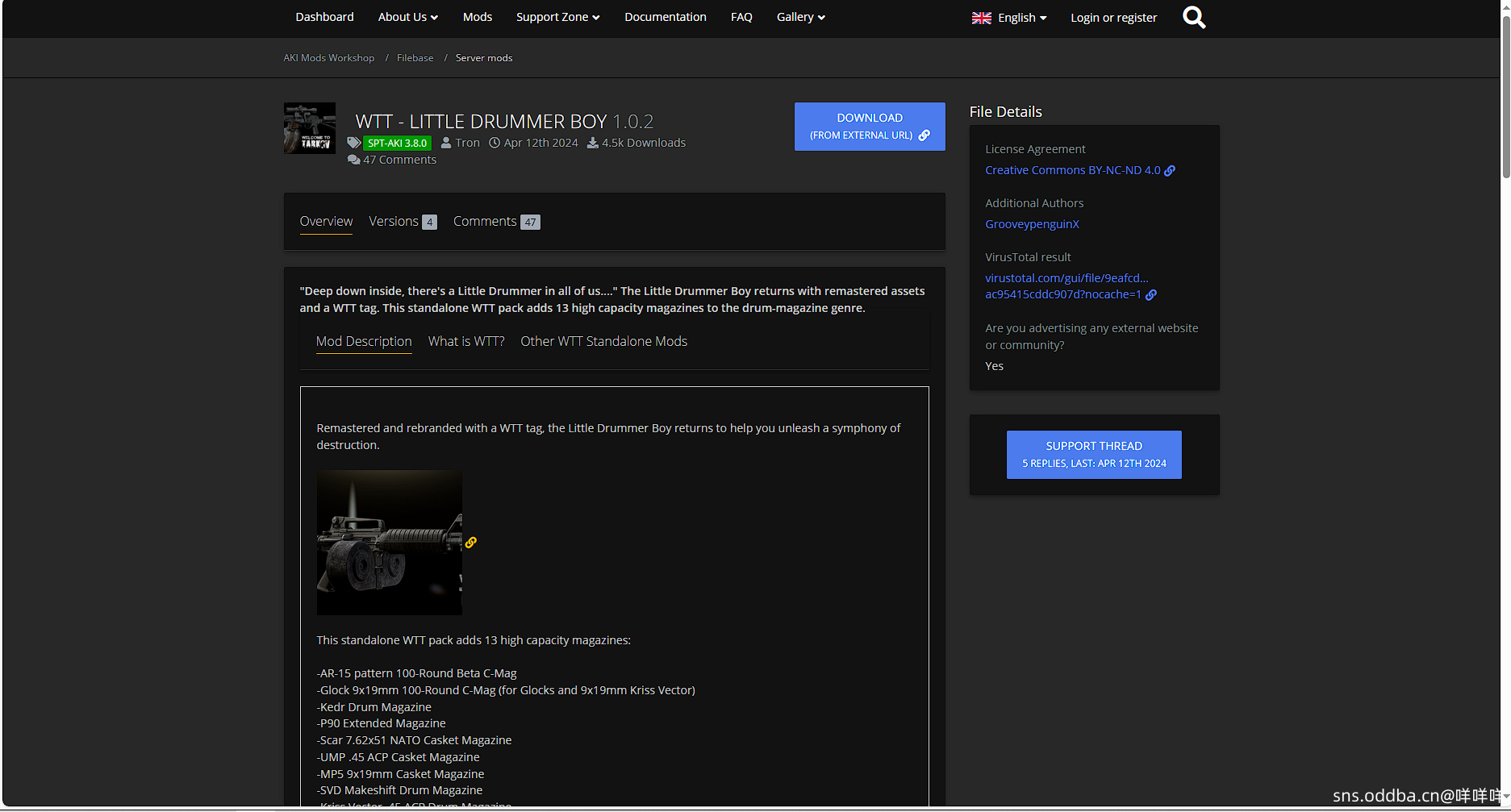Click the yellow link icon beside gun image

tap(471, 543)
